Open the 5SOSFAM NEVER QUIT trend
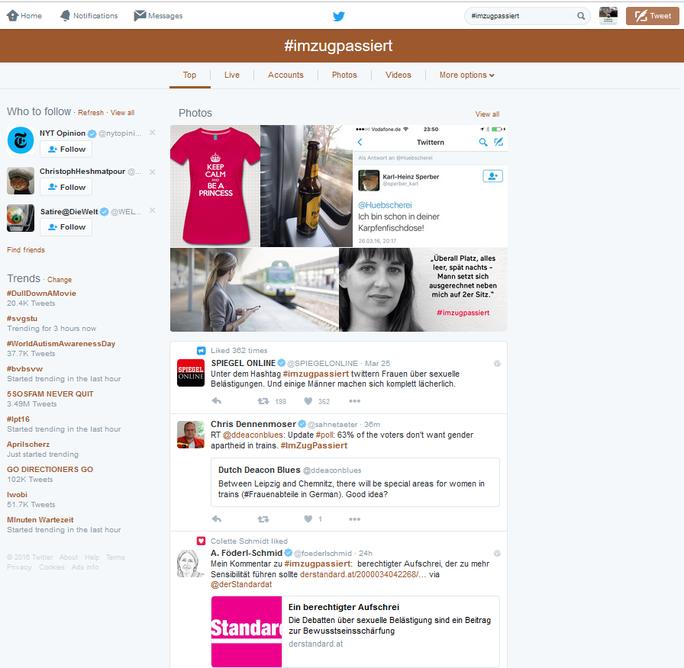 (50, 394)
